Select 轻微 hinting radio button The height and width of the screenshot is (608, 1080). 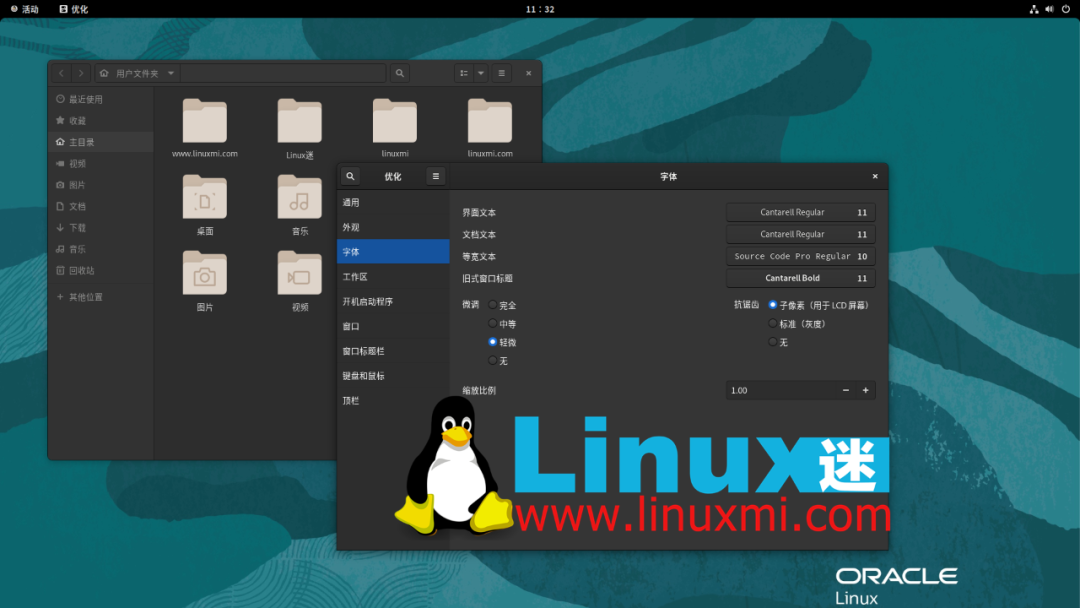point(492,342)
